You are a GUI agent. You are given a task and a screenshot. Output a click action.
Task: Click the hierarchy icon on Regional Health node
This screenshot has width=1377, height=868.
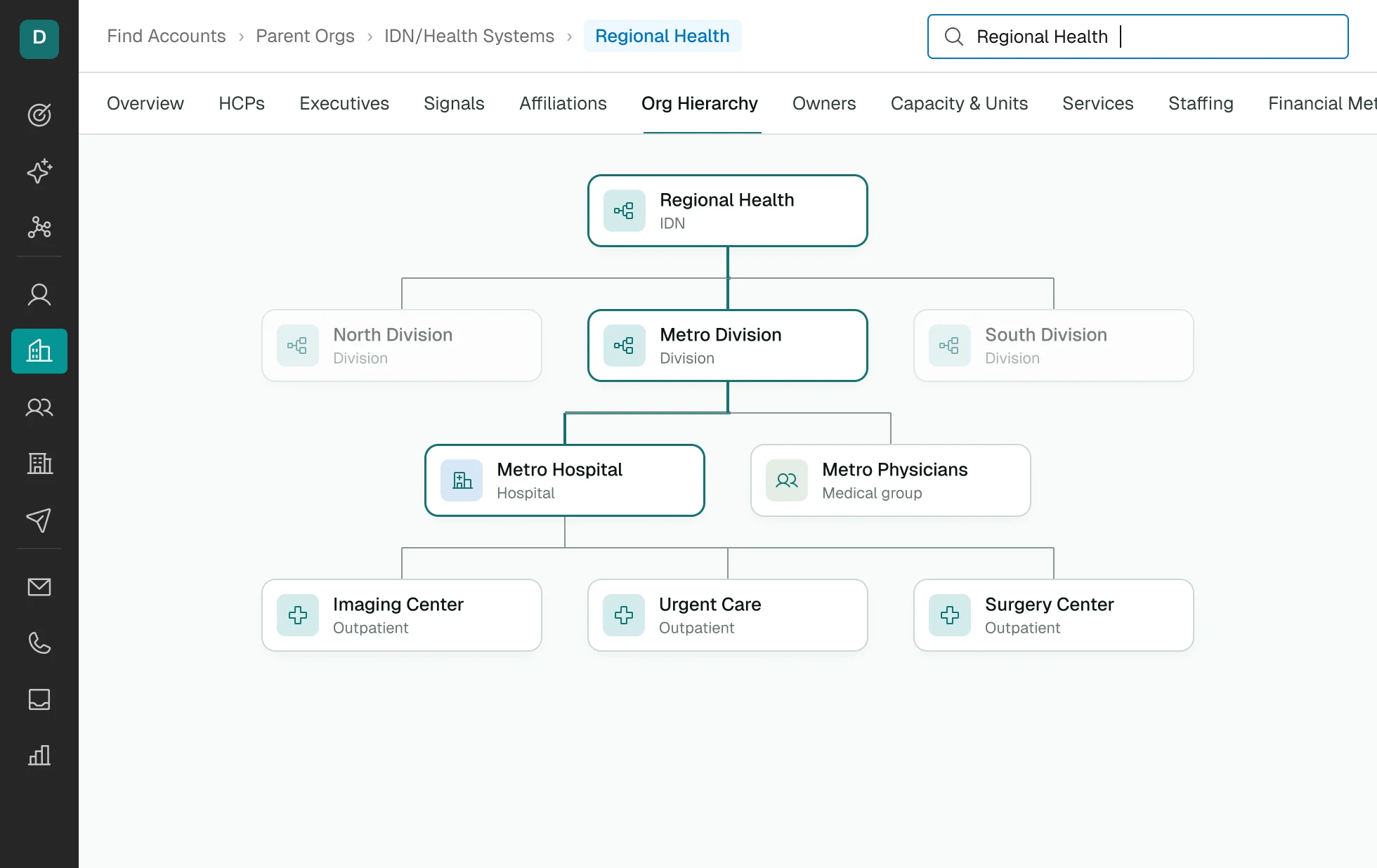pyautogui.click(x=624, y=211)
